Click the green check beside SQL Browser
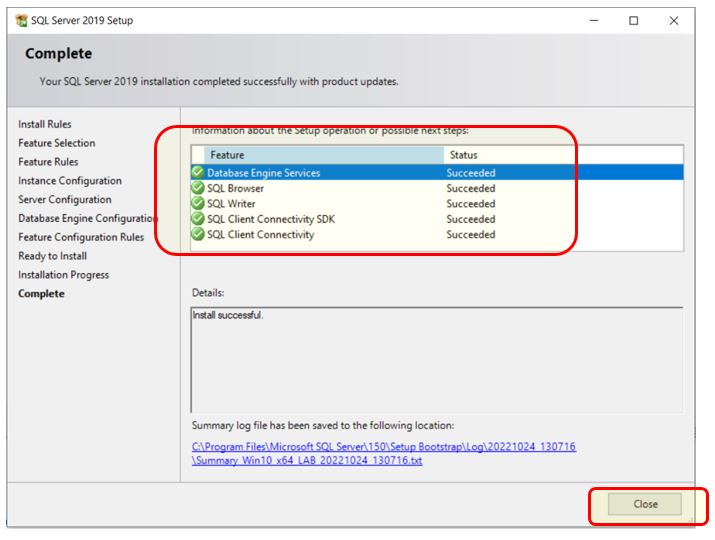The image size is (715, 540). (197, 187)
